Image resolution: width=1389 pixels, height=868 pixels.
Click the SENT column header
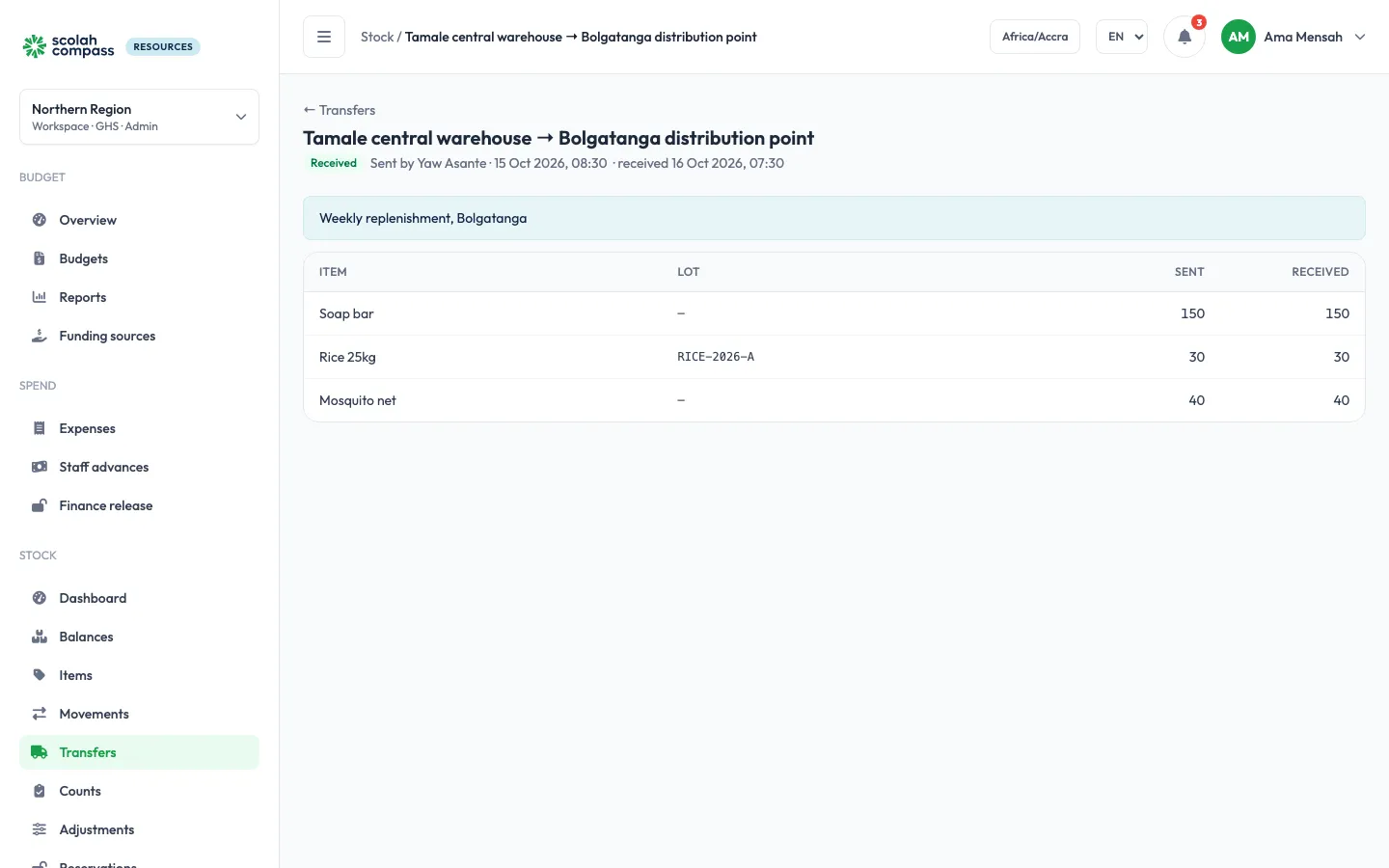[x=1189, y=272]
